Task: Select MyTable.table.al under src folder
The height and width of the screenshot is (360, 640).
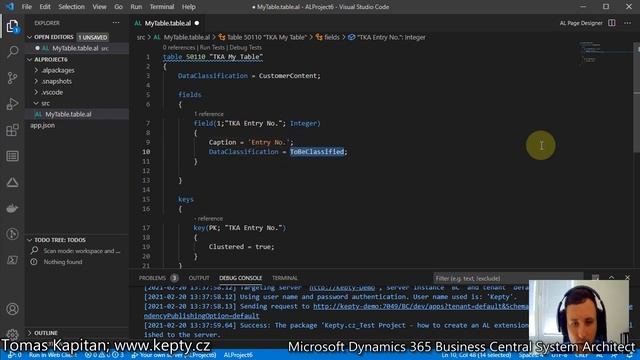Action: (x=78, y=114)
